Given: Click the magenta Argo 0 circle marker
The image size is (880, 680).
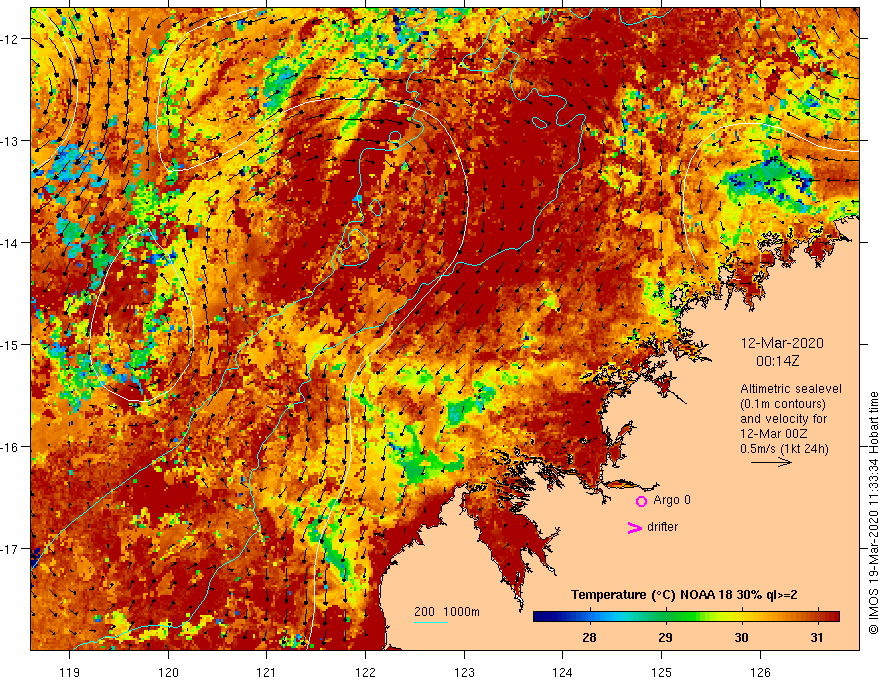Looking at the screenshot, I should coord(641,501).
